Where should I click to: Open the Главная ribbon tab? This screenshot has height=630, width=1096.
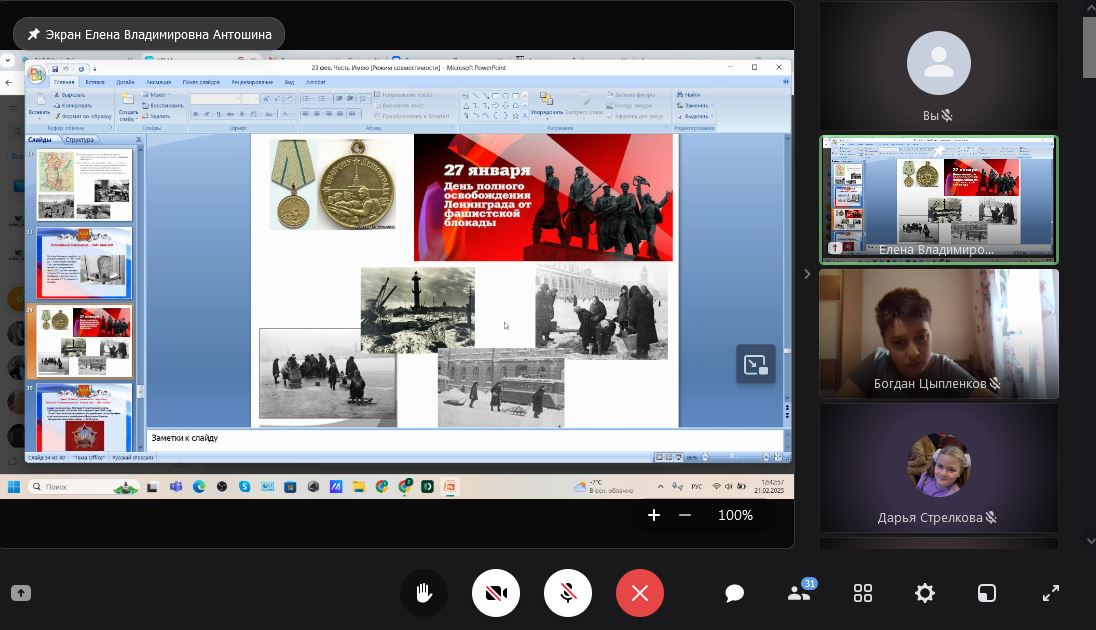coord(64,82)
